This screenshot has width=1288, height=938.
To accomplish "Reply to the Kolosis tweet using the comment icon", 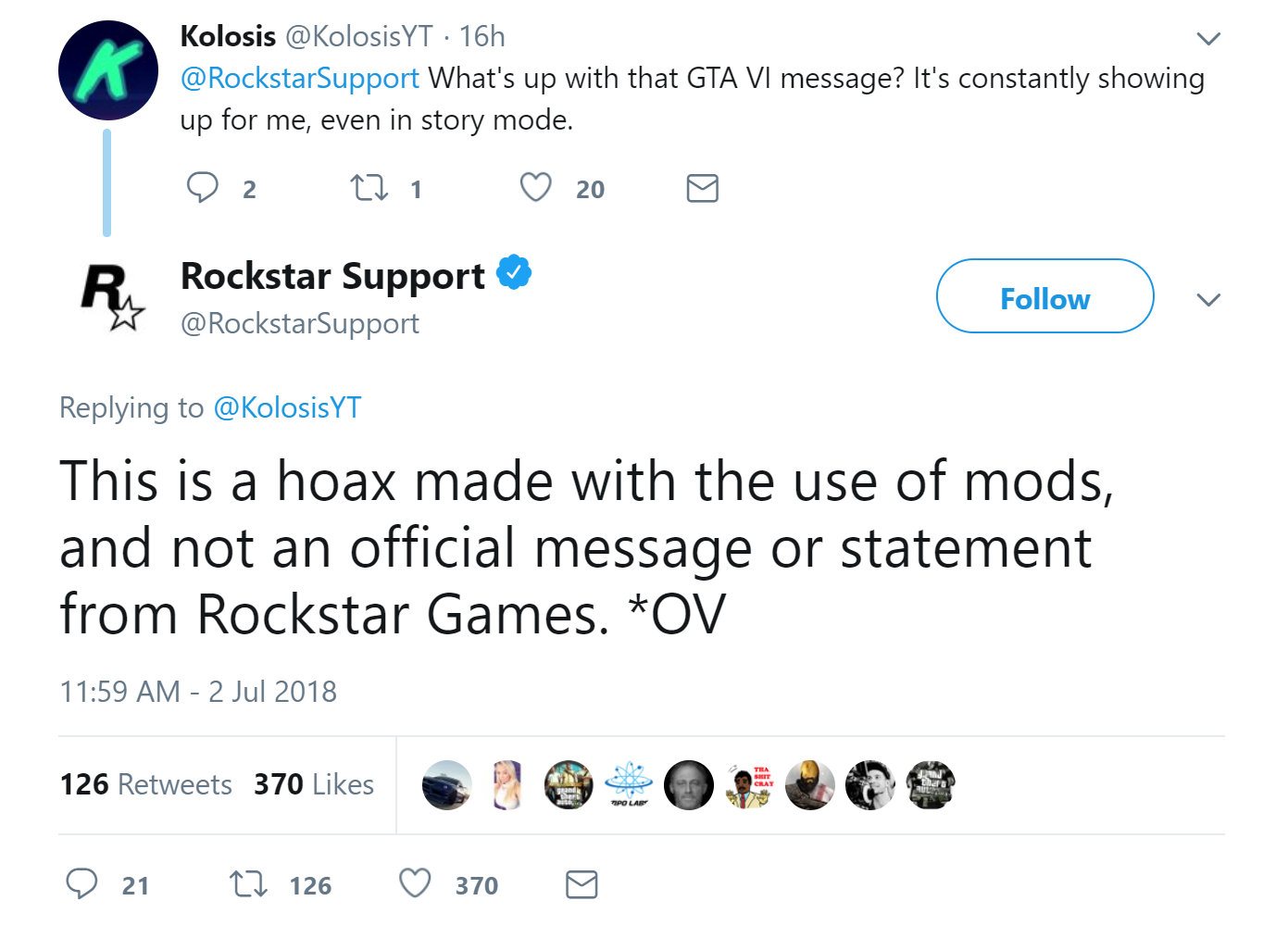I will (203, 187).
